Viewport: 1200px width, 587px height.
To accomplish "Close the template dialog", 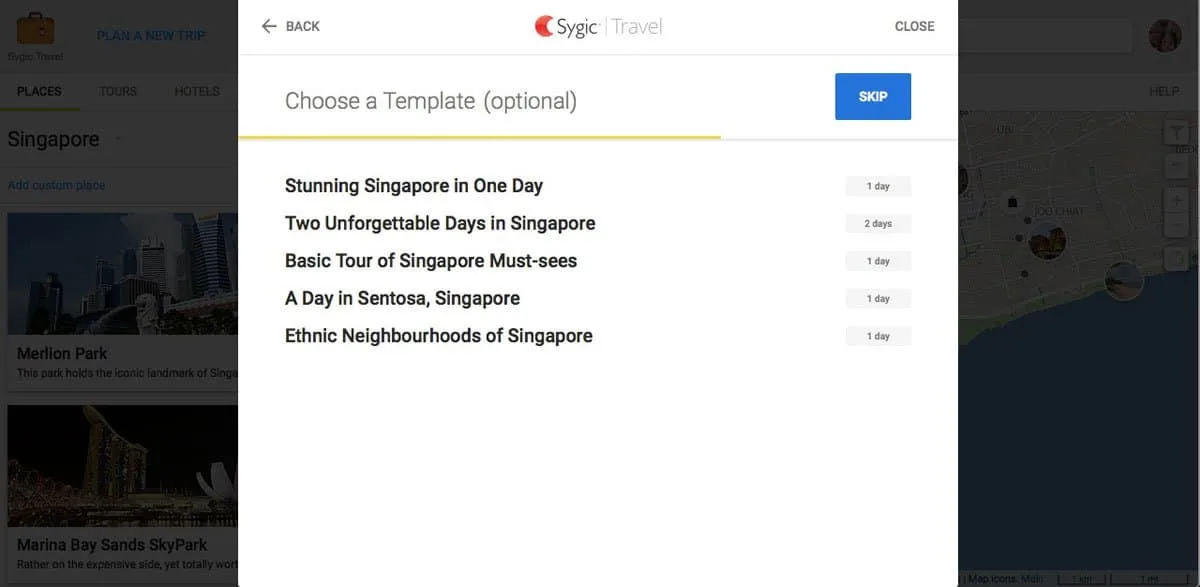I will 914,26.
